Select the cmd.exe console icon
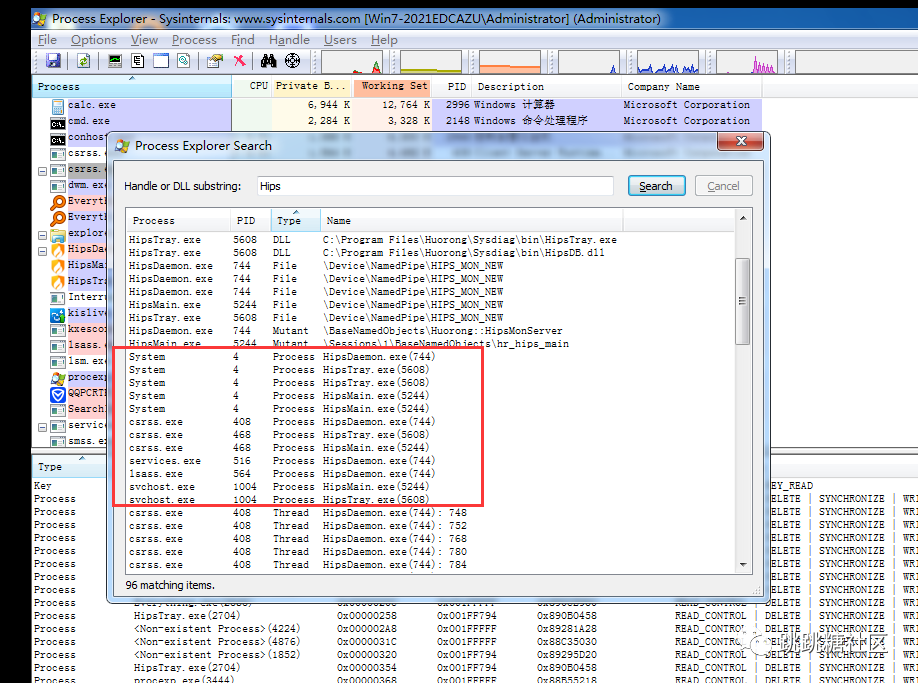The image size is (918, 683). click(x=58, y=122)
